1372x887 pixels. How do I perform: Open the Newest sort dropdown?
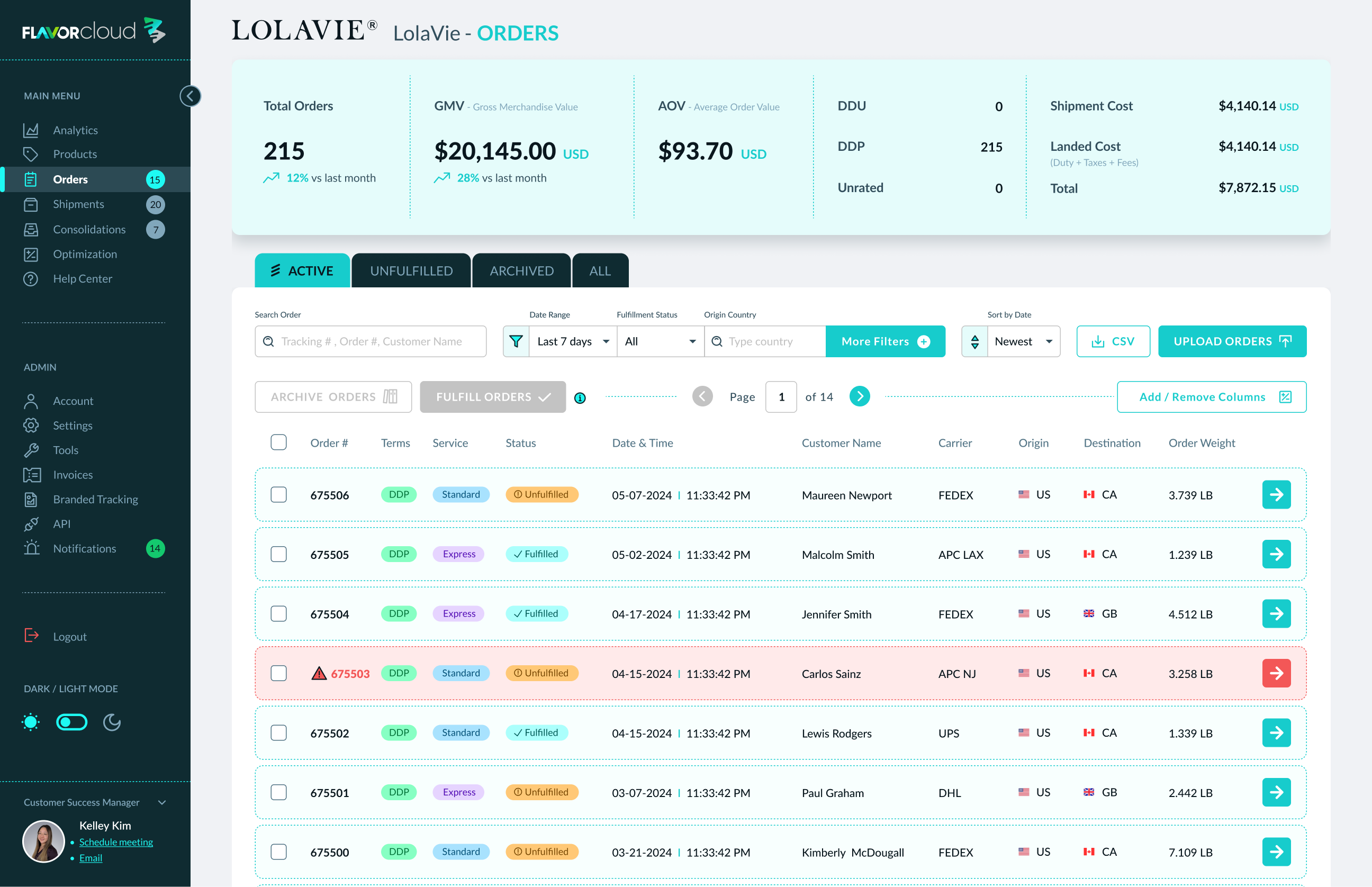coord(1024,341)
